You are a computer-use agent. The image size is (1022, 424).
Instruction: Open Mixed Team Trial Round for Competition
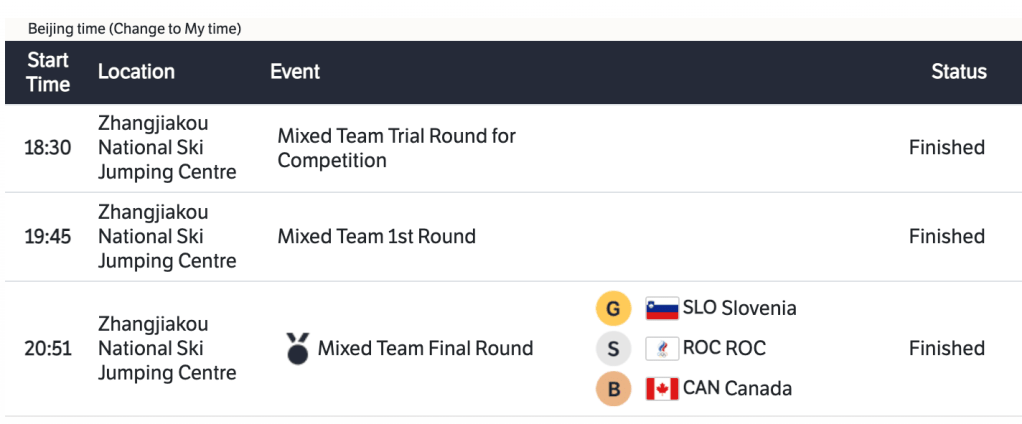tap(396, 148)
